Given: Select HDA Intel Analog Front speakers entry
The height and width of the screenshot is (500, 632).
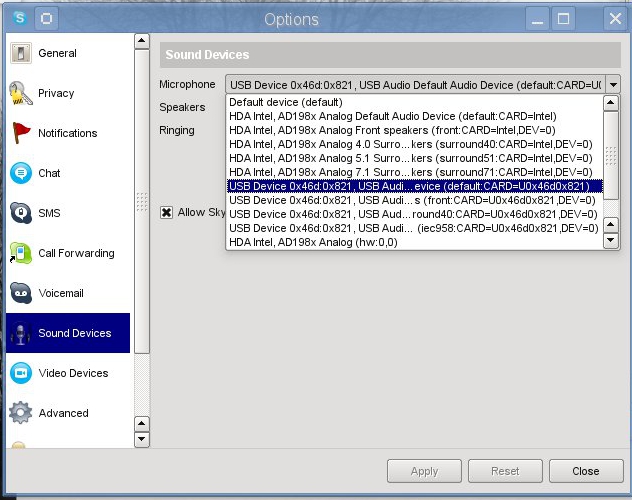Looking at the screenshot, I should pyautogui.click(x=415, y=130).
